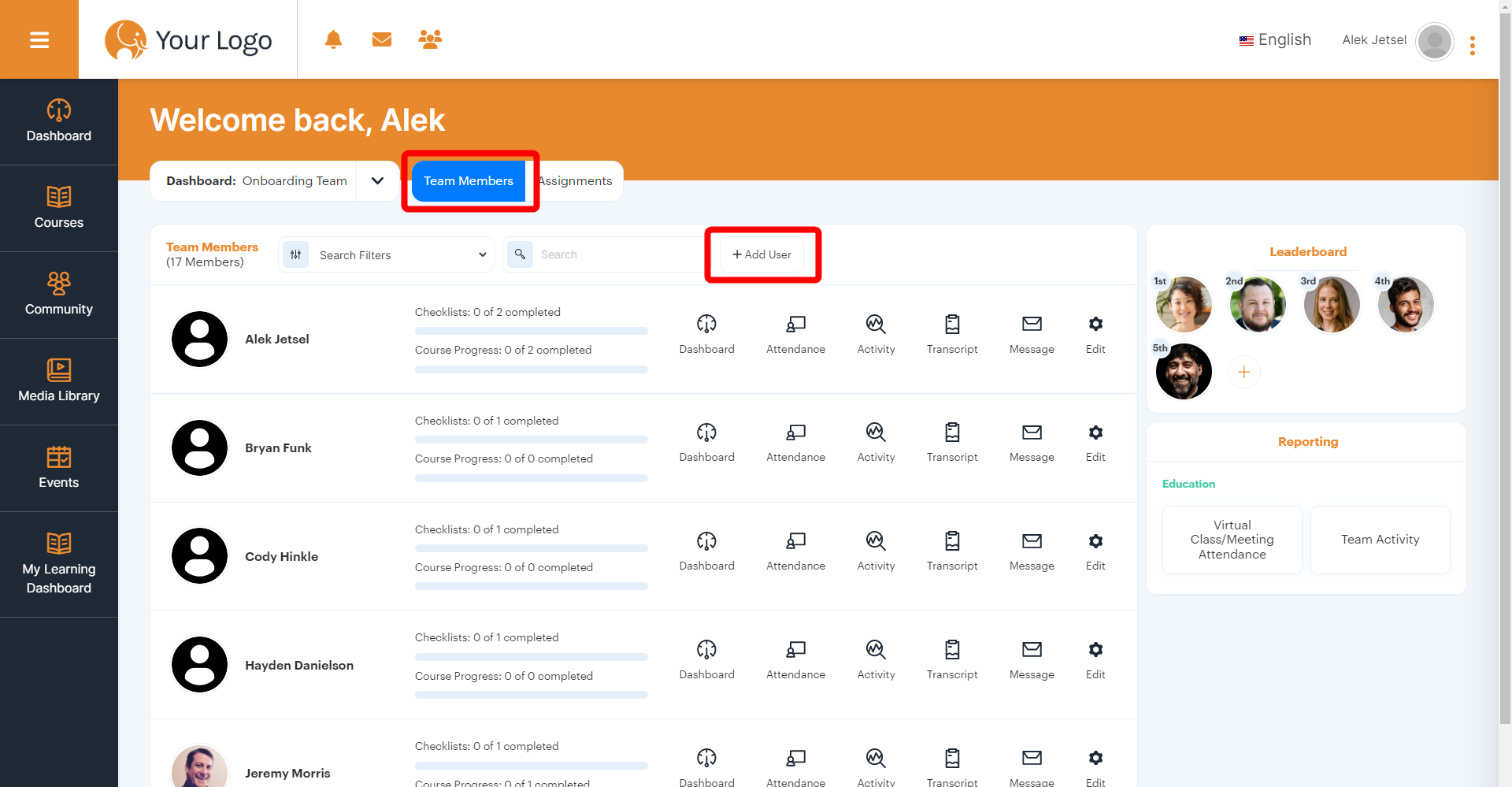Click the magnifier search icon
The width and height of the screenshot is (1512, 787).
[520, 254]
